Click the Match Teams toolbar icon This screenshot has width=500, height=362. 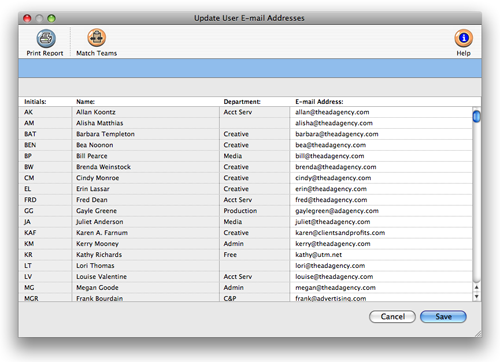click(97, 37)
